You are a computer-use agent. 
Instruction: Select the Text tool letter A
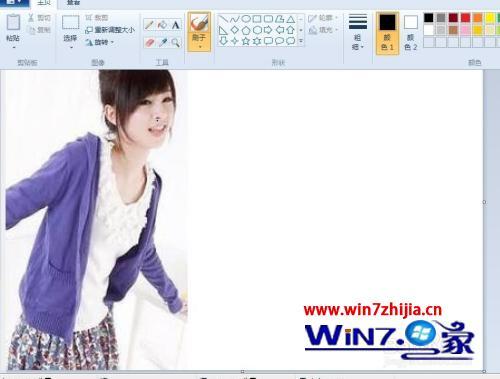click(x=176, y=25)
